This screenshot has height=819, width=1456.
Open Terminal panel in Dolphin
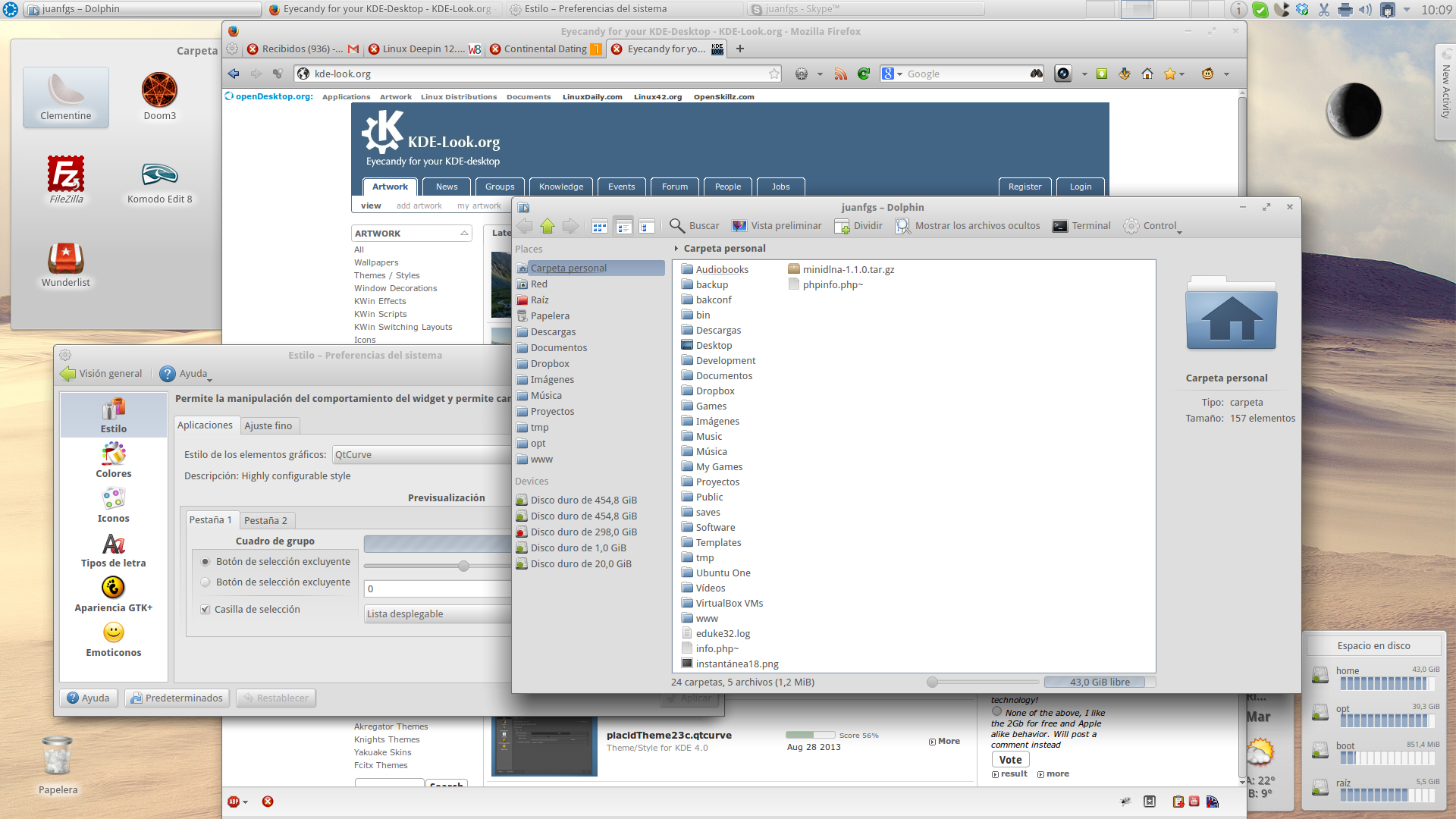click(1081, 226)
